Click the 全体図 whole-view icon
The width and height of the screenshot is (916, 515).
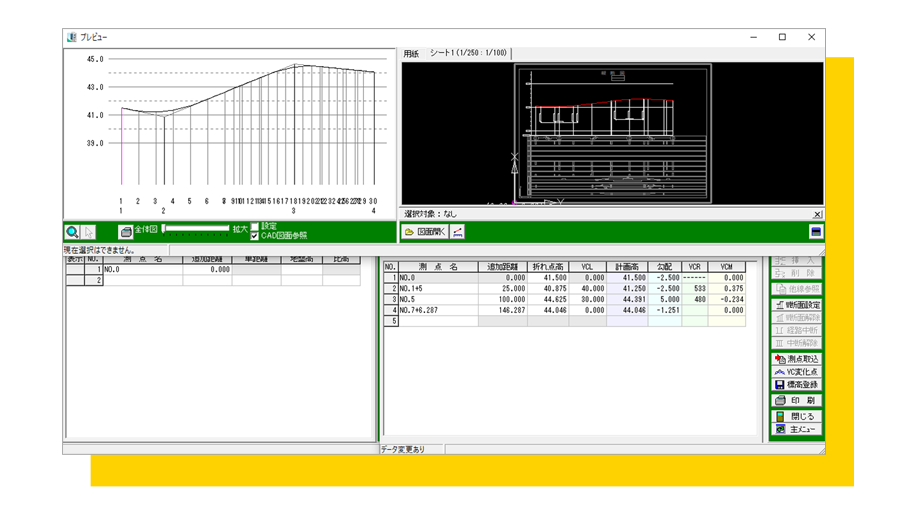pos(126,232)
